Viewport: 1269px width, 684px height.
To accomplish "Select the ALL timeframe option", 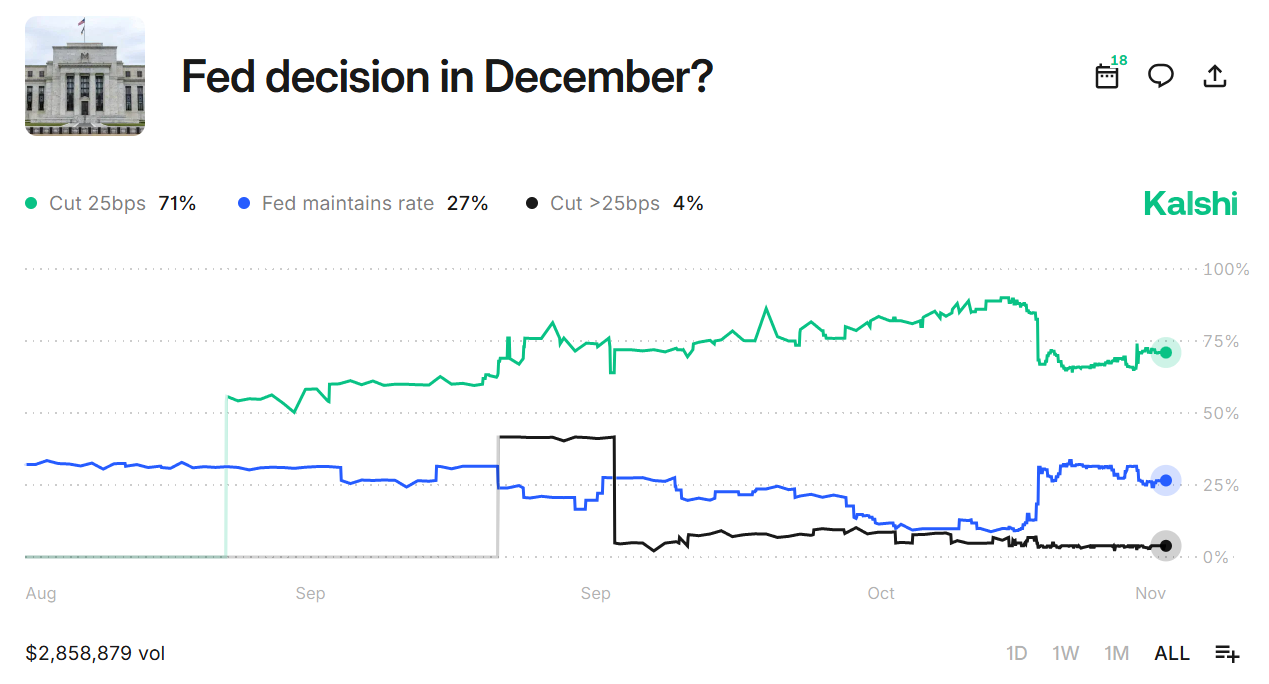I will [1171, 652].
